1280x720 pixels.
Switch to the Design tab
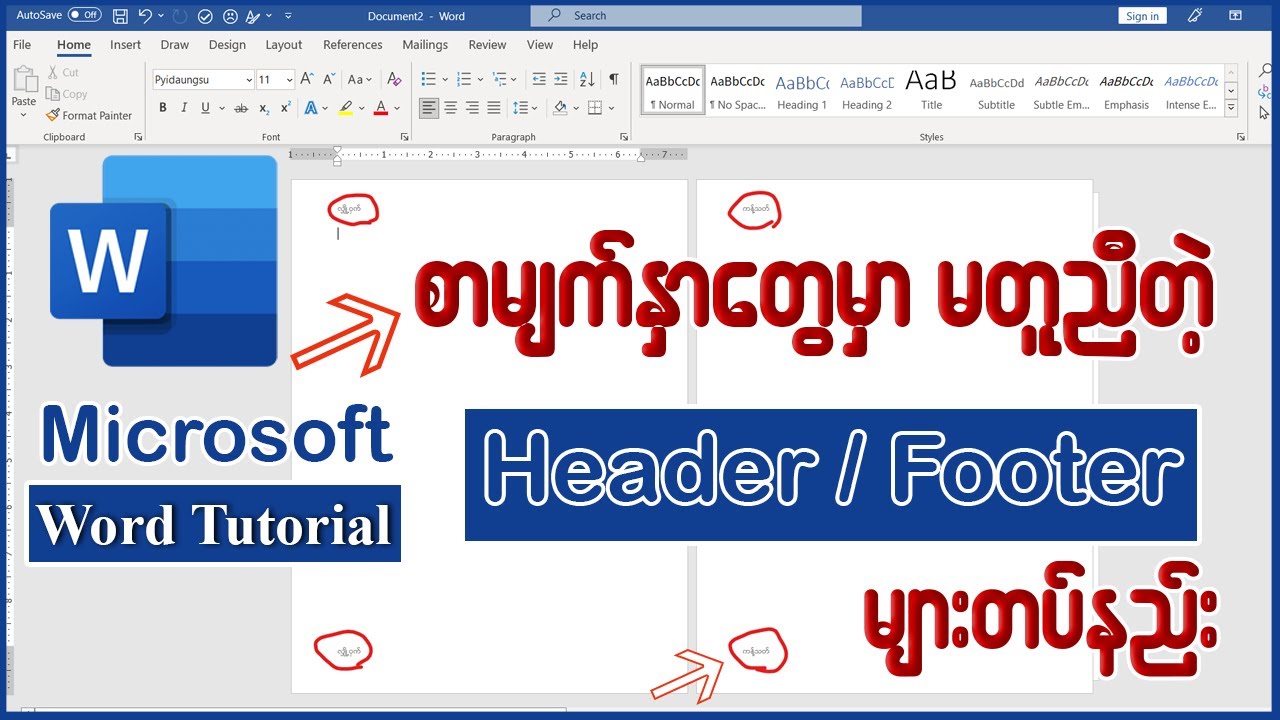tap(227, 45)
